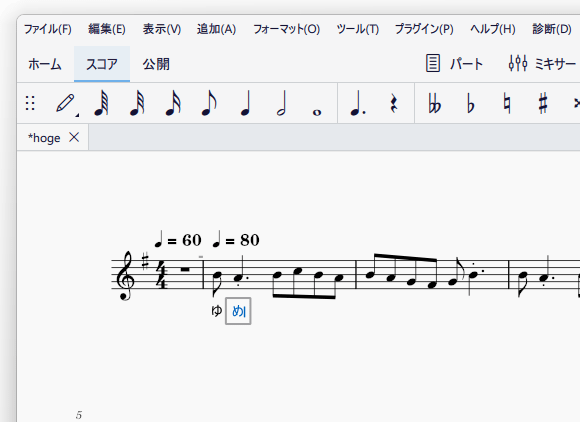Image resolution: width=580 pixels, height=422 pixels.
Task: Select the lyric syllable ゆ
Action: pyautogui.click(x=216, y=311)
